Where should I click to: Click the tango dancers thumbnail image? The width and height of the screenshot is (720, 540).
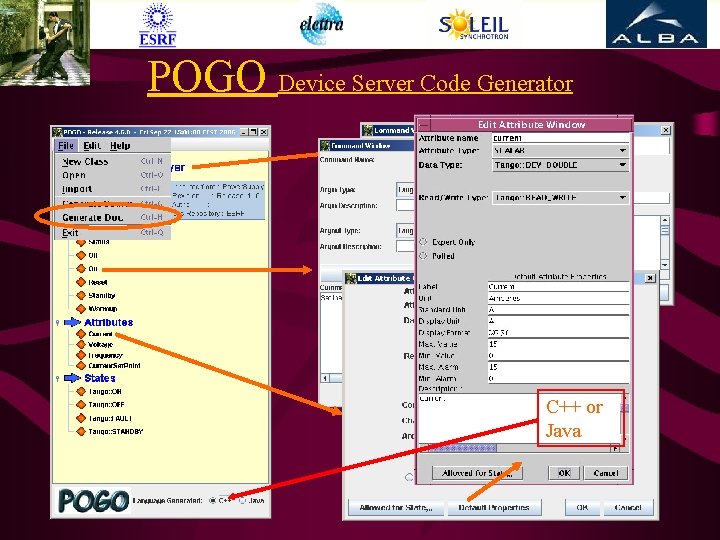45,43
